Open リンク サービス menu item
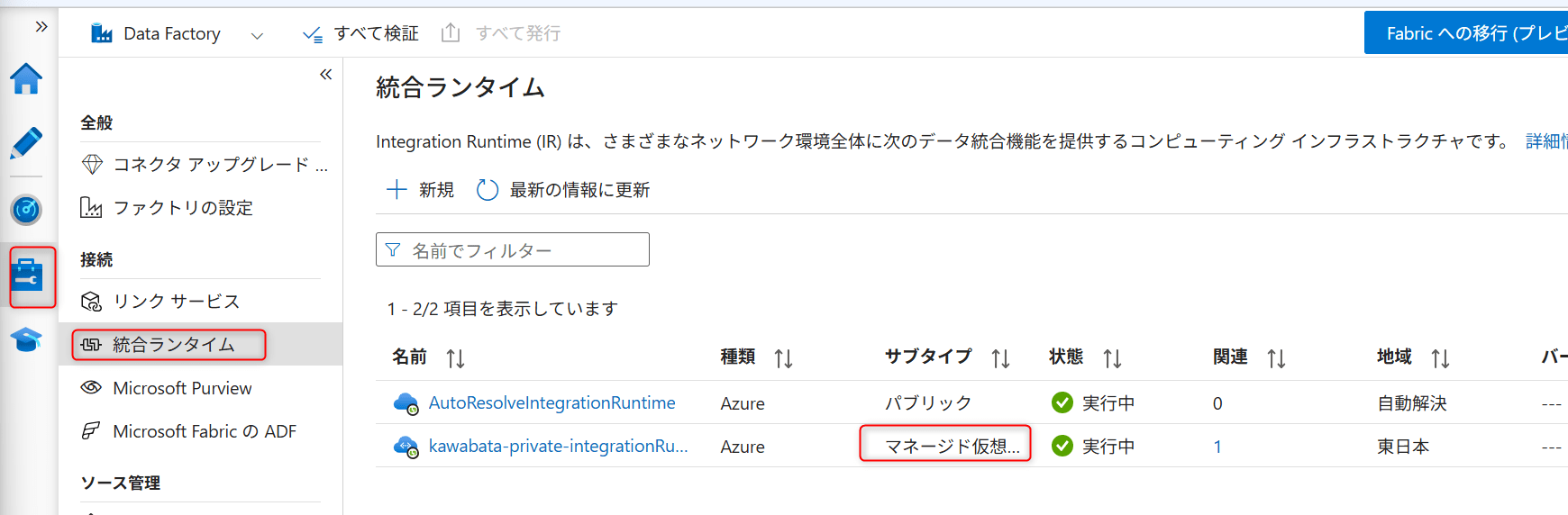This screenshot has width=1568, height=515. (160, 302)
